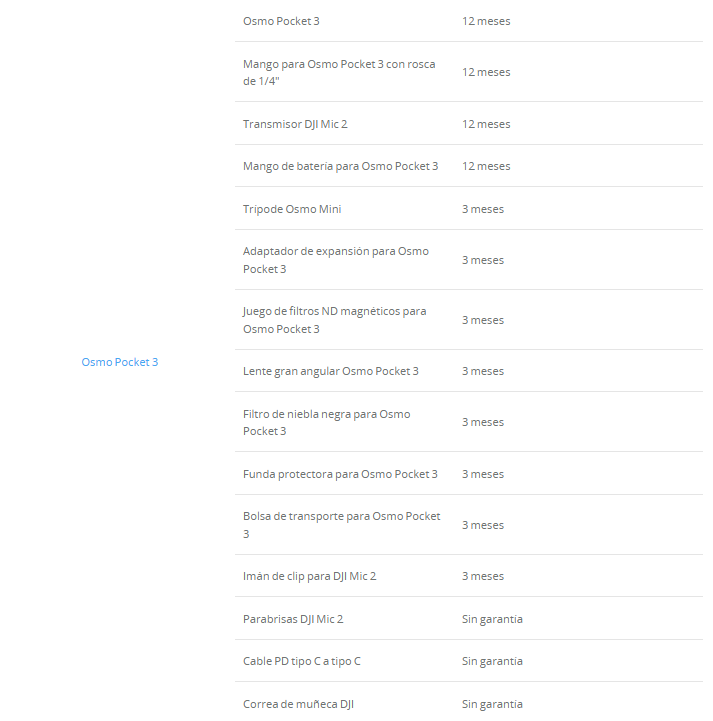Click the Bolsa de transporte product name
Image resolution: width=713 pixels, height=721 pixels.
tap(341, 525)
